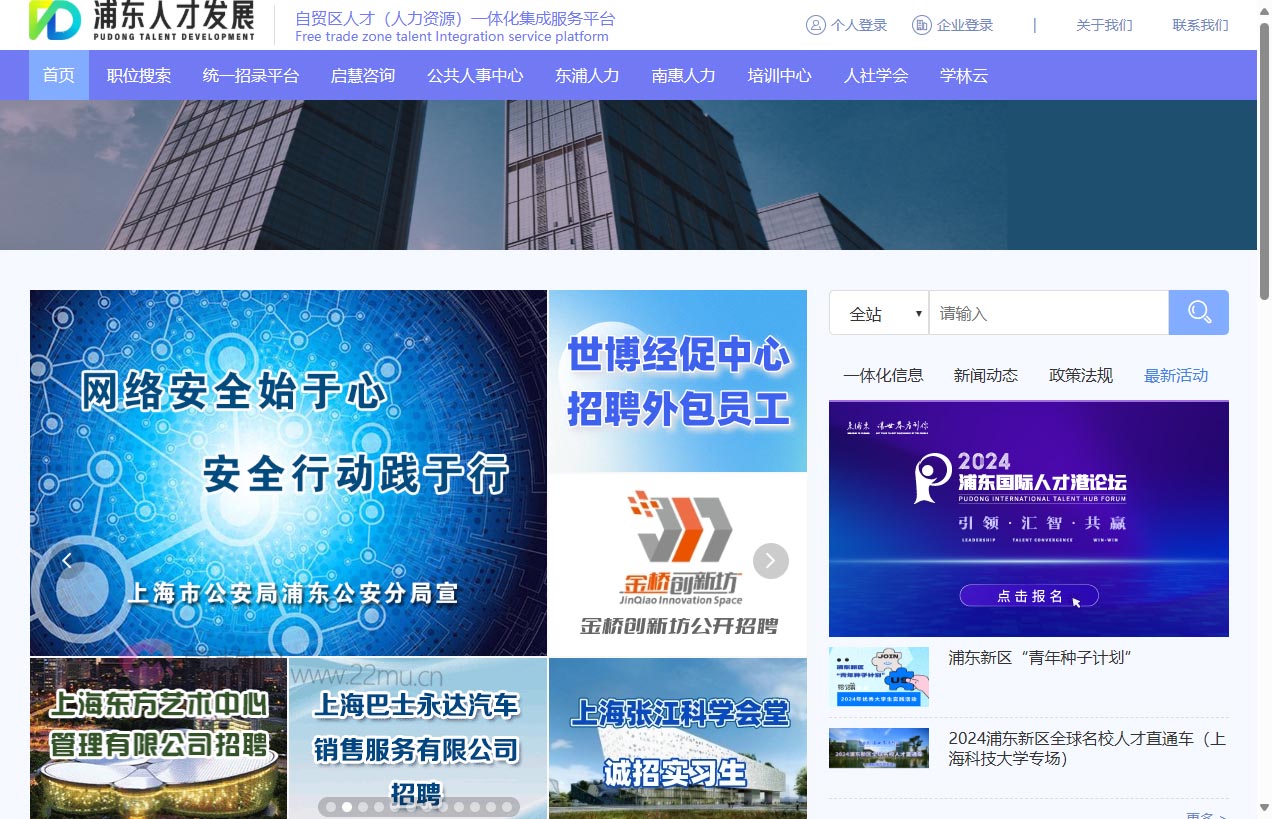The width and height of the screenshot is (1272, 819).
Task: Switch to the 一体化信息 tab
Action: pyautogui.click(x=884, y=375)
